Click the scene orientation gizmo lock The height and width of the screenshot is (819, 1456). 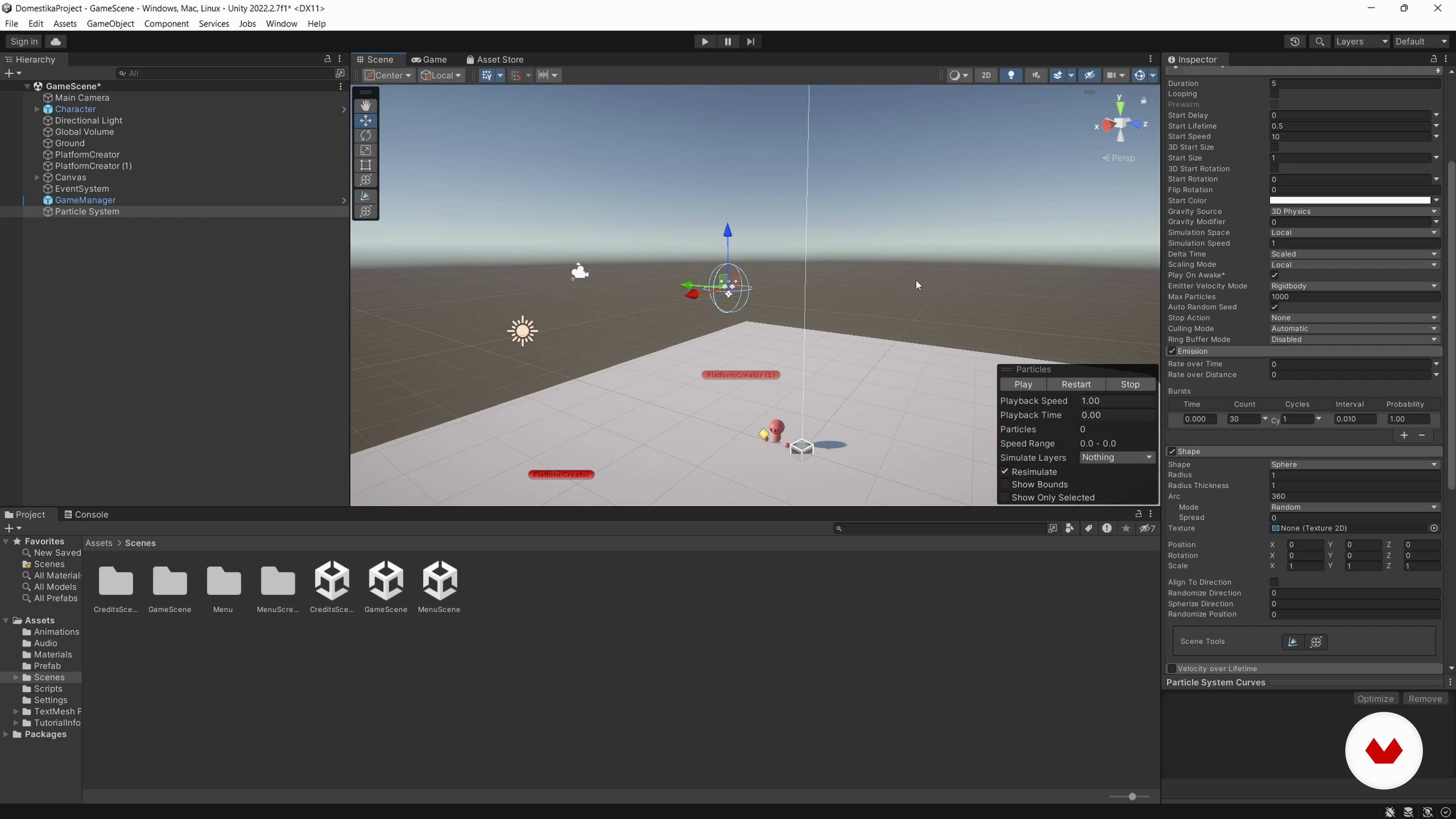coord(1144,100)
